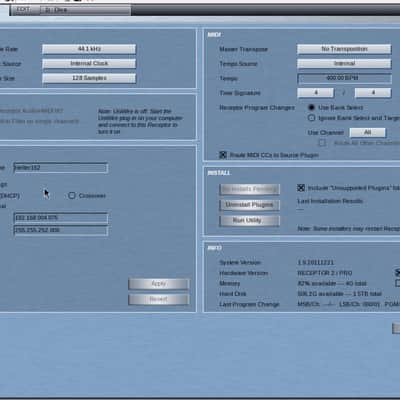Toggle Route MIDI CCs to Source Plugin checkbox

coord(223,155)
